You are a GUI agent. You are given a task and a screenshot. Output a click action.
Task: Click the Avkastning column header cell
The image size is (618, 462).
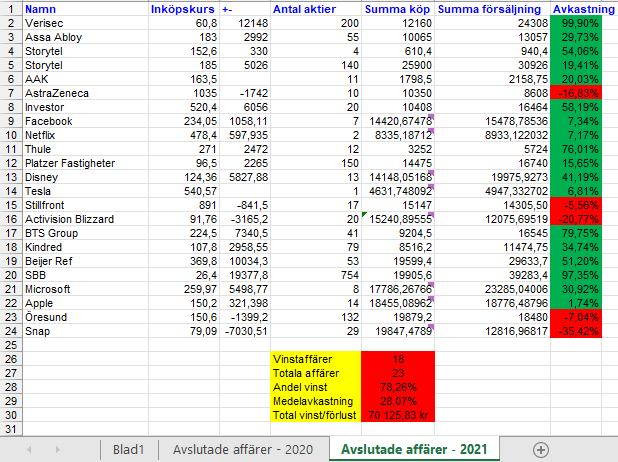(x=583, y=8)
